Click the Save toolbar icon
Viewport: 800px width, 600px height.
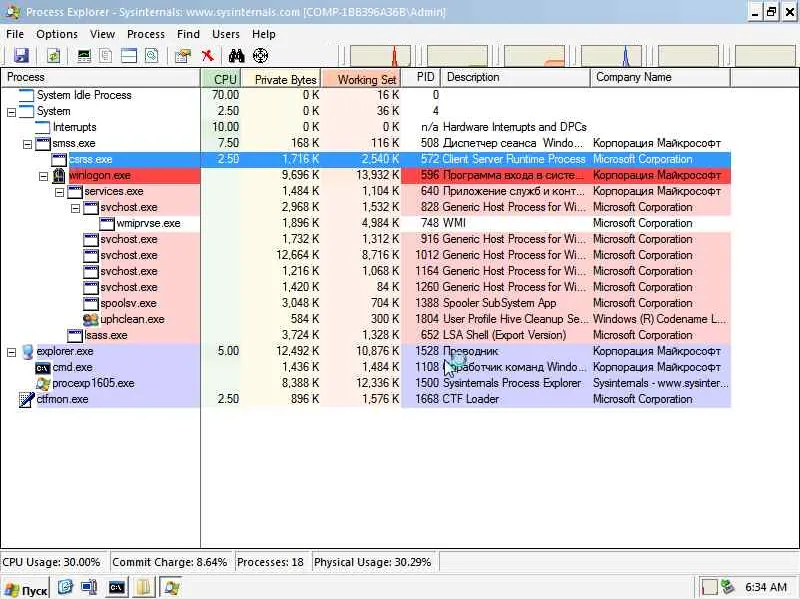(21, 55)
